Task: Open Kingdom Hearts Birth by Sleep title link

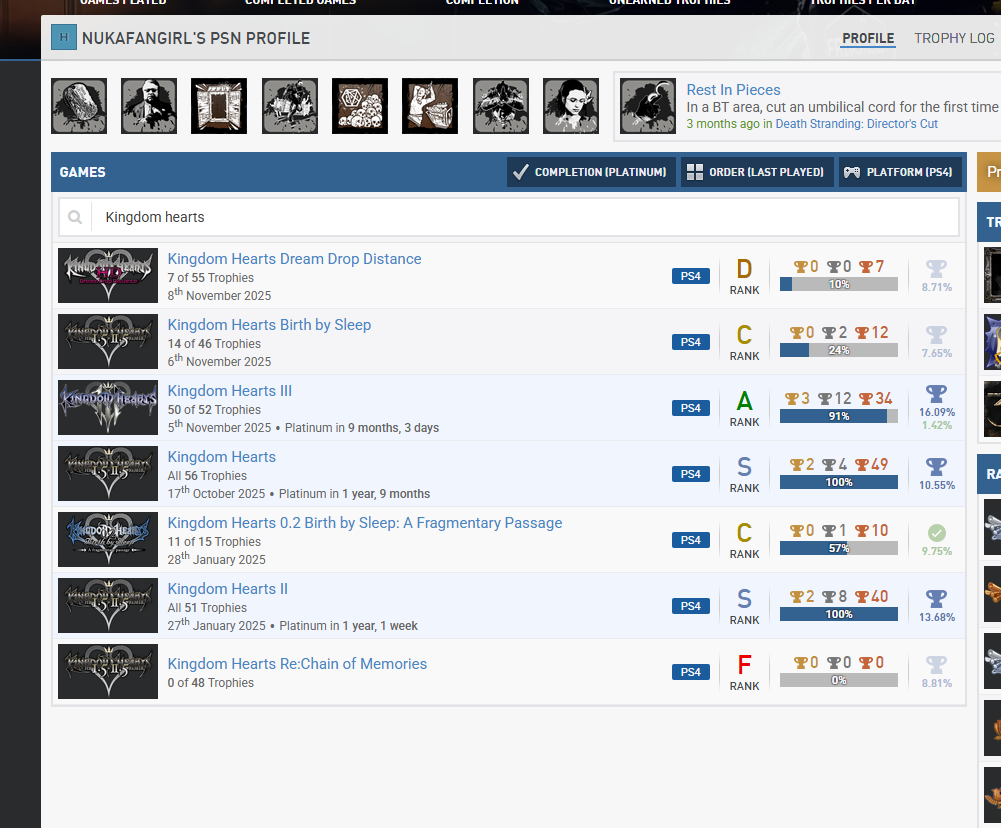Action: tap(269, 324)
